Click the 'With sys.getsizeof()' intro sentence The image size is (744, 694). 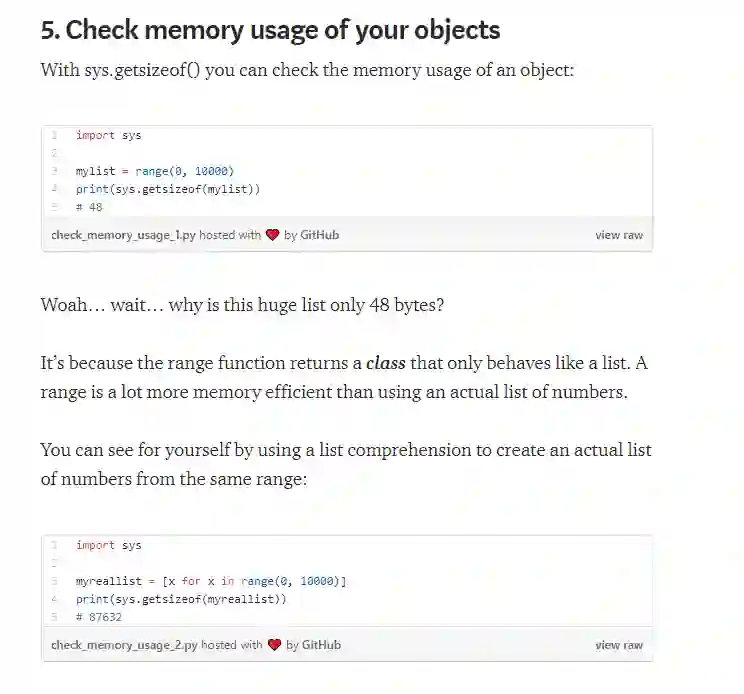[306, 71]
